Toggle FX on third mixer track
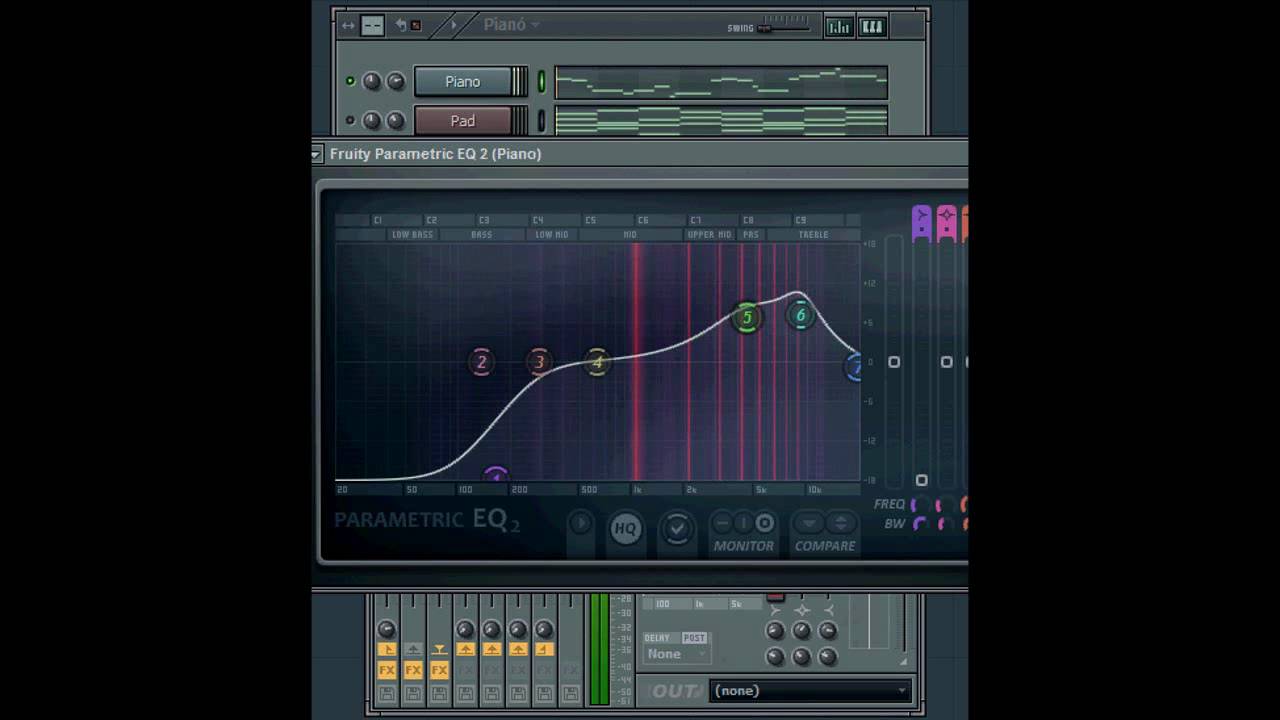Viewport: 1280px width, 720px height. tap(439, 670)
